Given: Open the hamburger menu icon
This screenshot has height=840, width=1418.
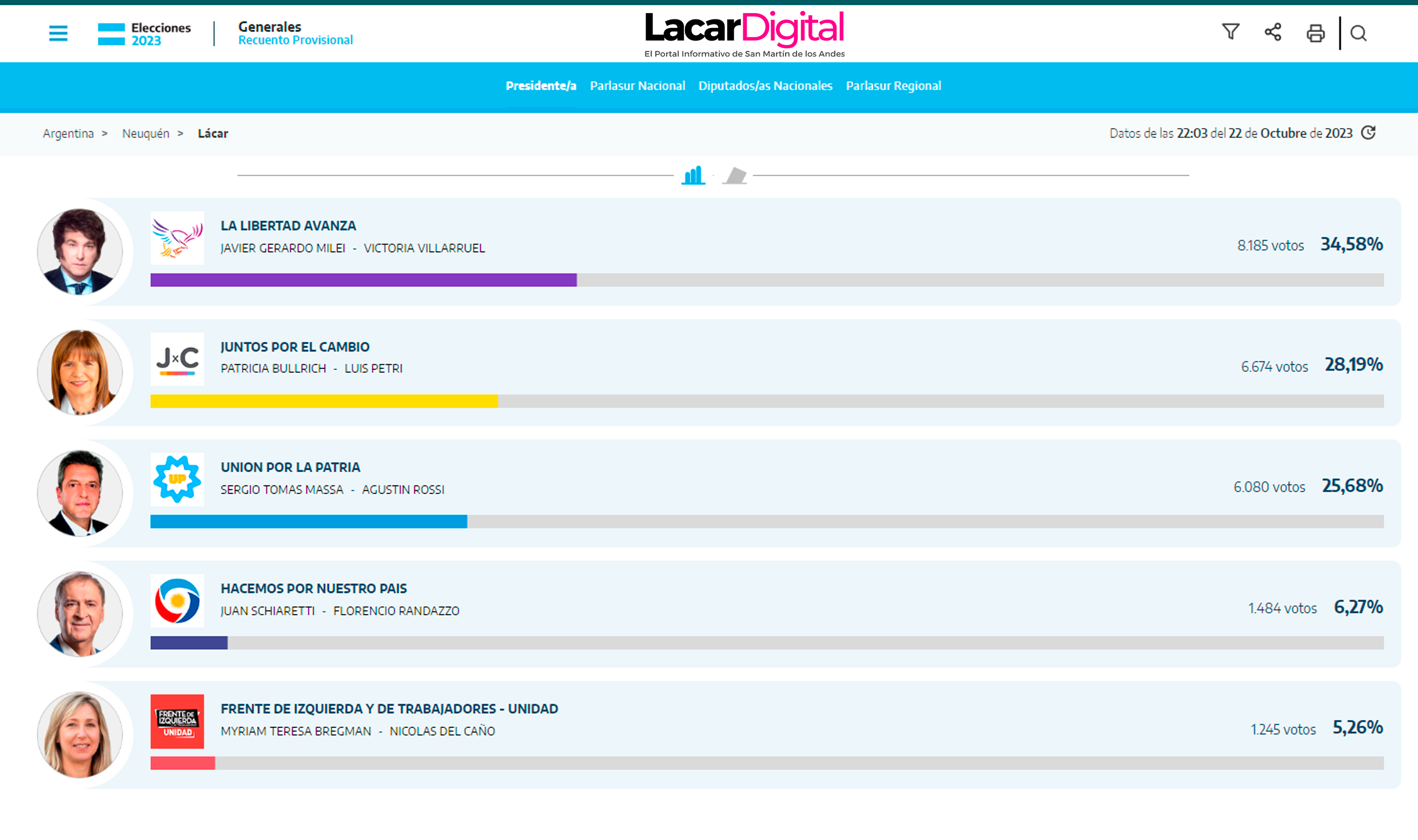Looking at the screenshot, I should point(58,33).
